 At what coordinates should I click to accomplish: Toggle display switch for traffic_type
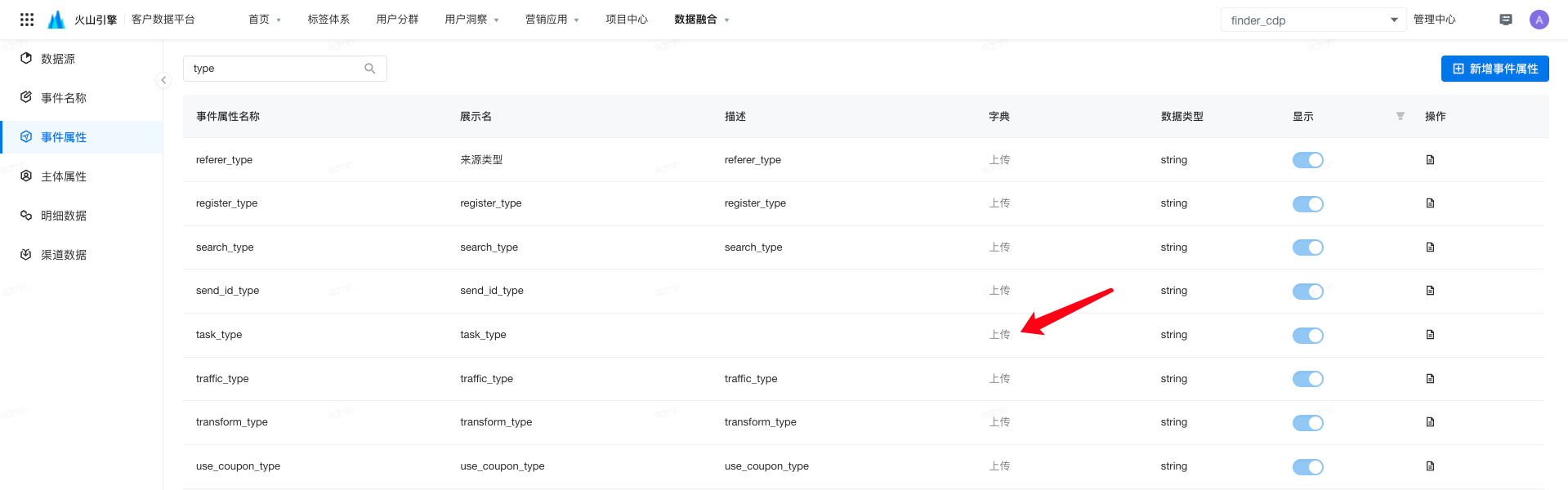pyautogui.click(x=1307, y=379)
